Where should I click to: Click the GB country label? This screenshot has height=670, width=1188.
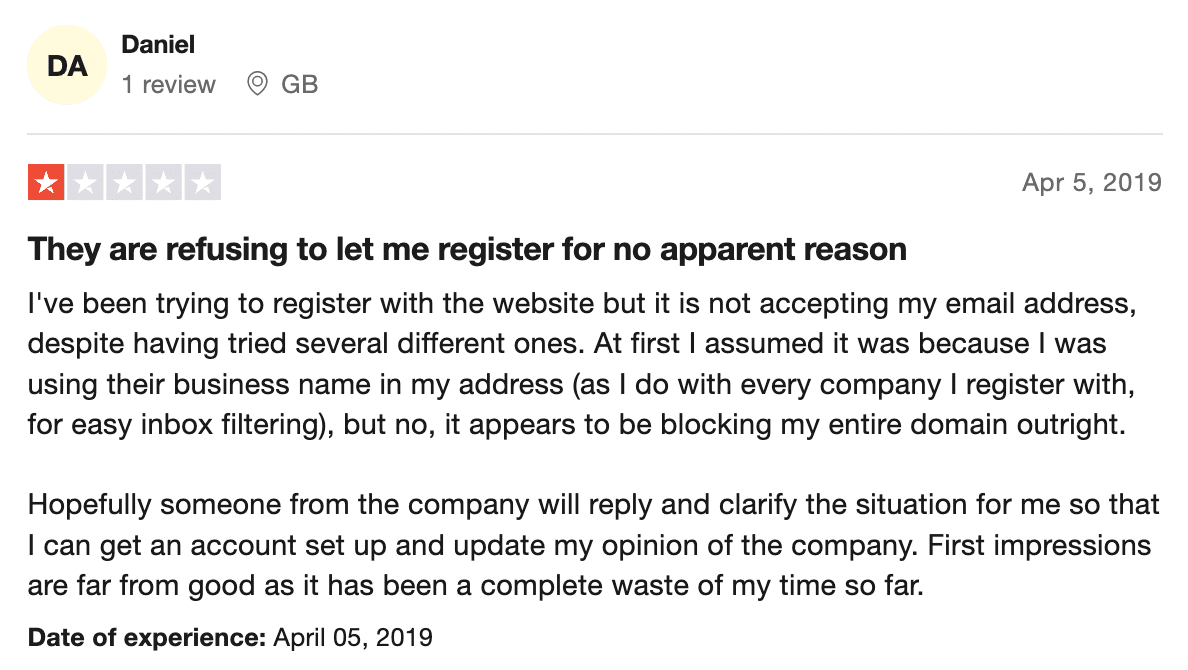[299, 84]
